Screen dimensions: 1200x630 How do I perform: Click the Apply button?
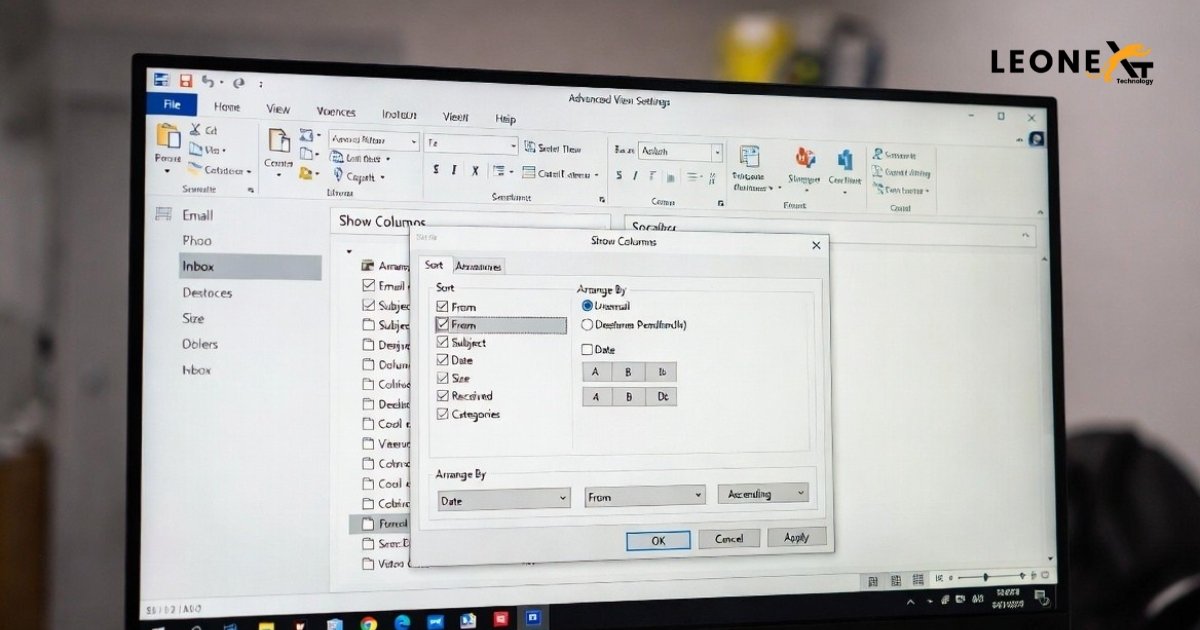point(797,537)
